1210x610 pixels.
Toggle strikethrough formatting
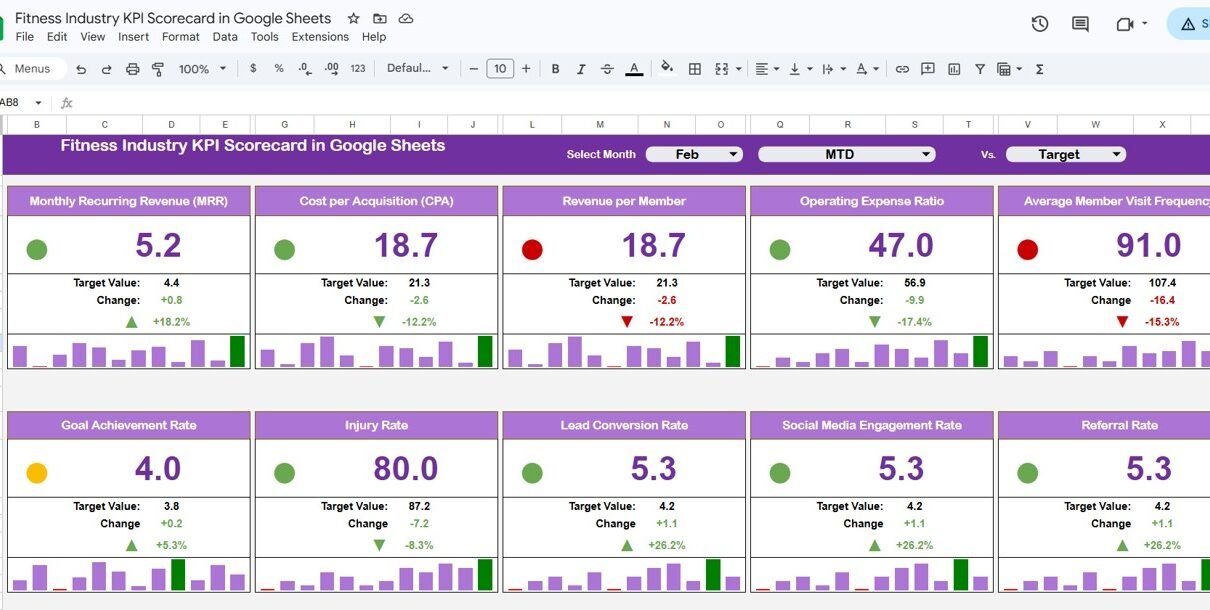tap(607, 69)
